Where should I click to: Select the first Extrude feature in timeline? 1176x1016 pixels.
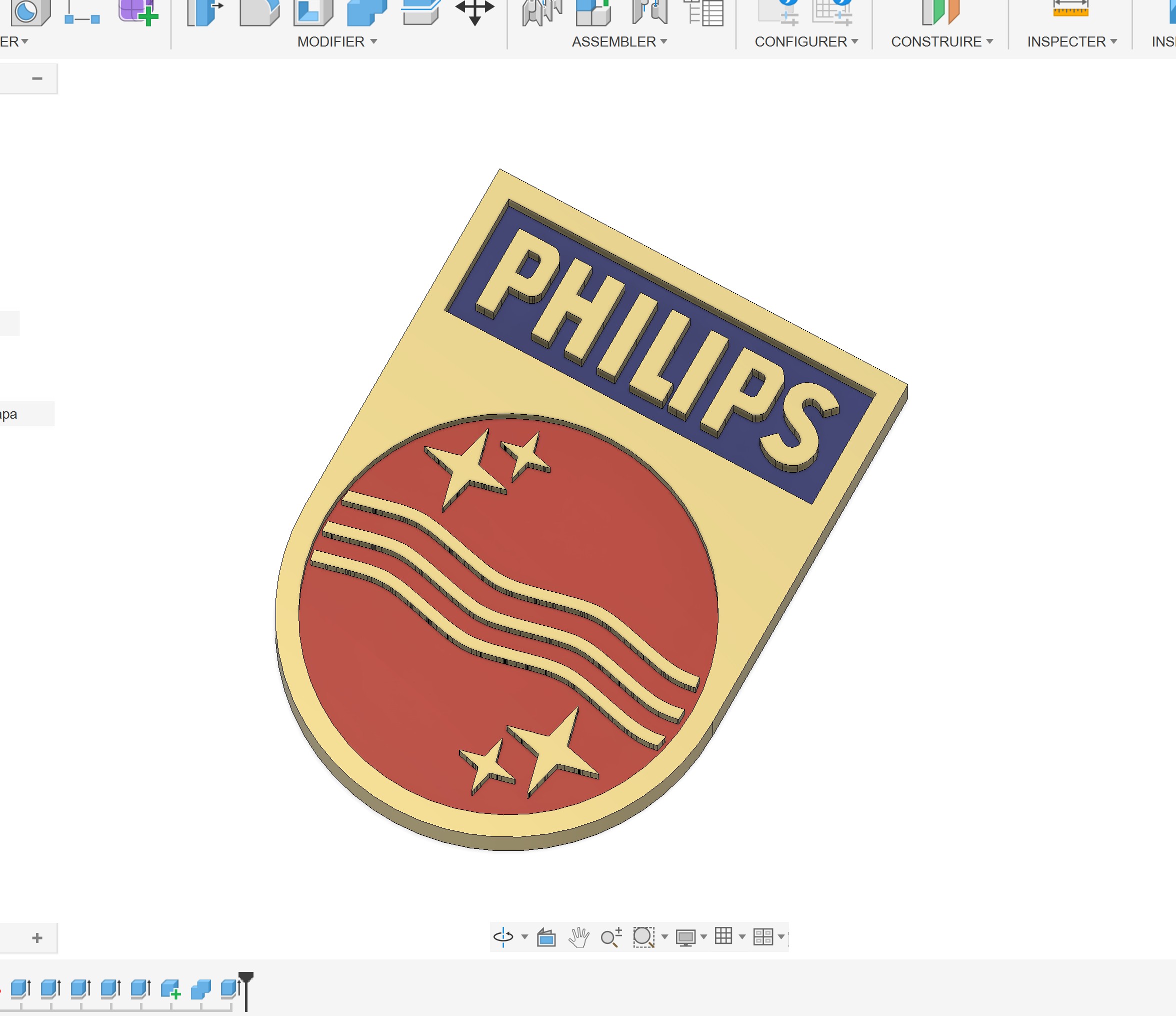[x=21, y=989]
